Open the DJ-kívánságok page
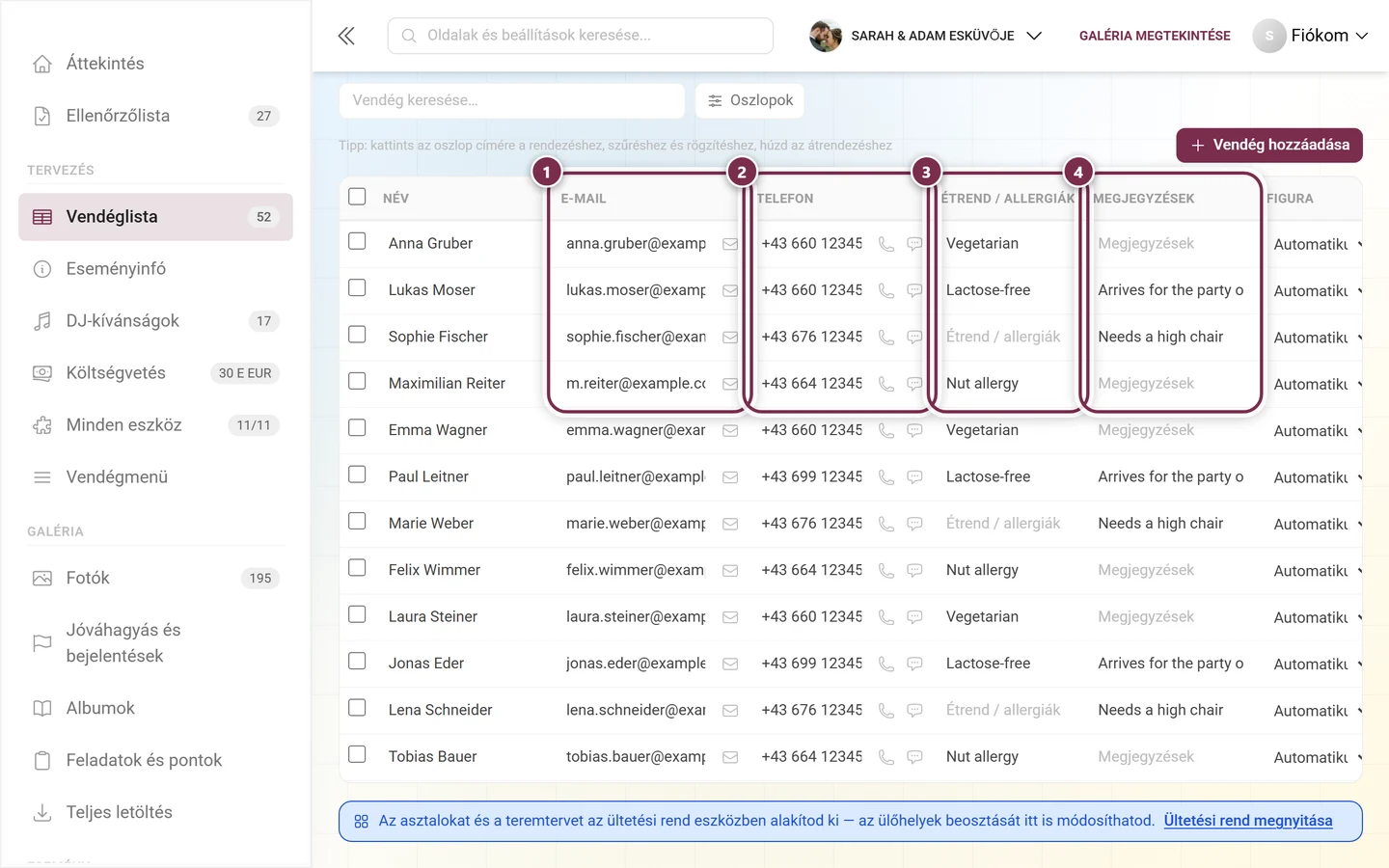Image resolution: width=1389 pixels, height=868 pixels. coord(155,321)
